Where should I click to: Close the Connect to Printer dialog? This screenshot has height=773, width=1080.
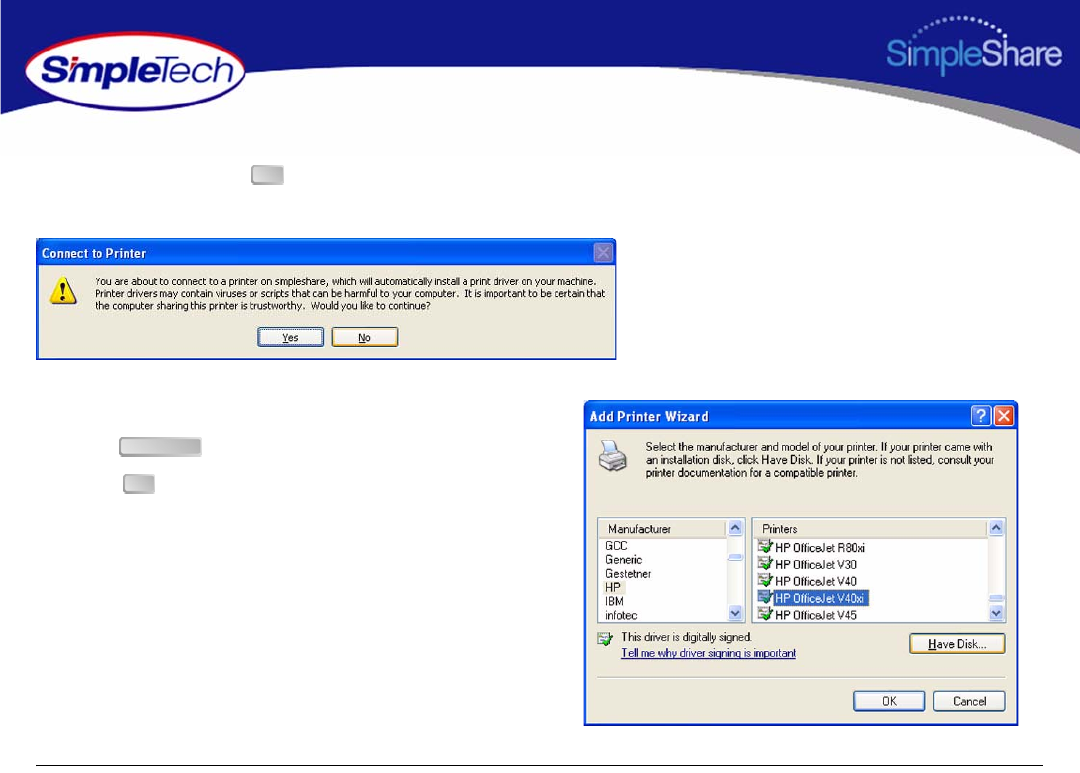(603, 253)
